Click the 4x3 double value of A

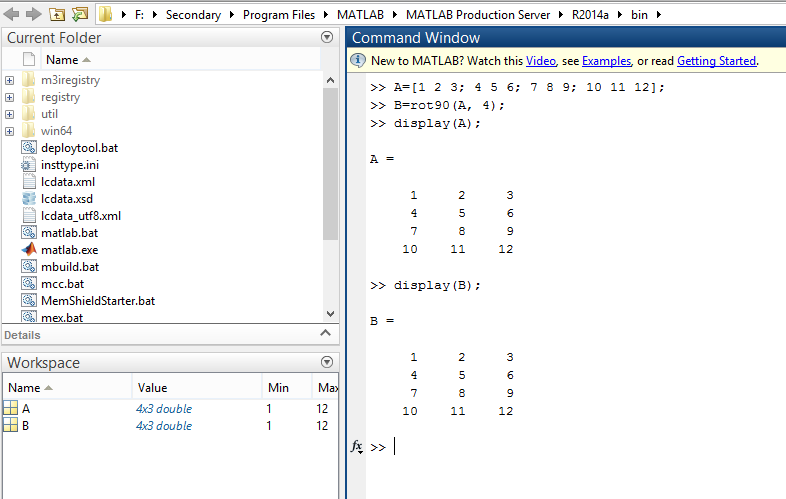pyautogui.click(x=164, y=409)
